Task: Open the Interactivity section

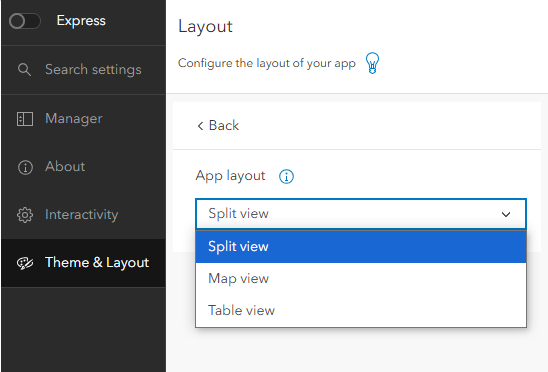Action: click(x=83, y=215)
